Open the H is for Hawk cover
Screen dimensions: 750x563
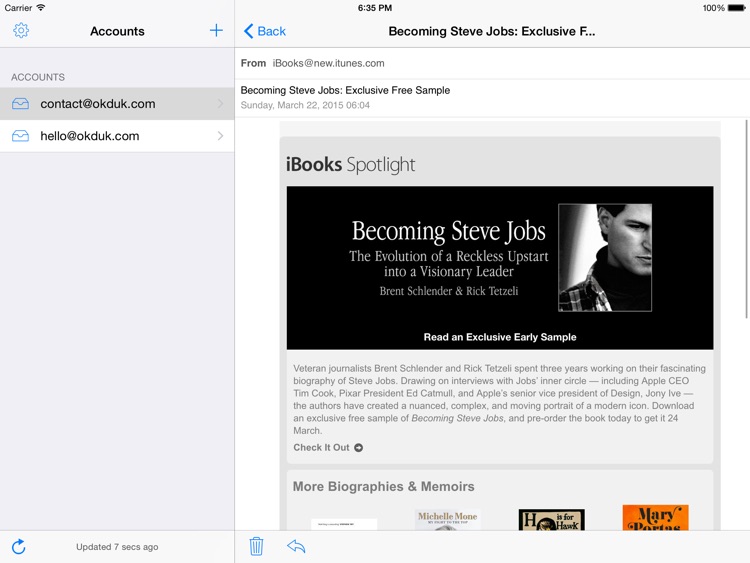click(x=551, y=519)
